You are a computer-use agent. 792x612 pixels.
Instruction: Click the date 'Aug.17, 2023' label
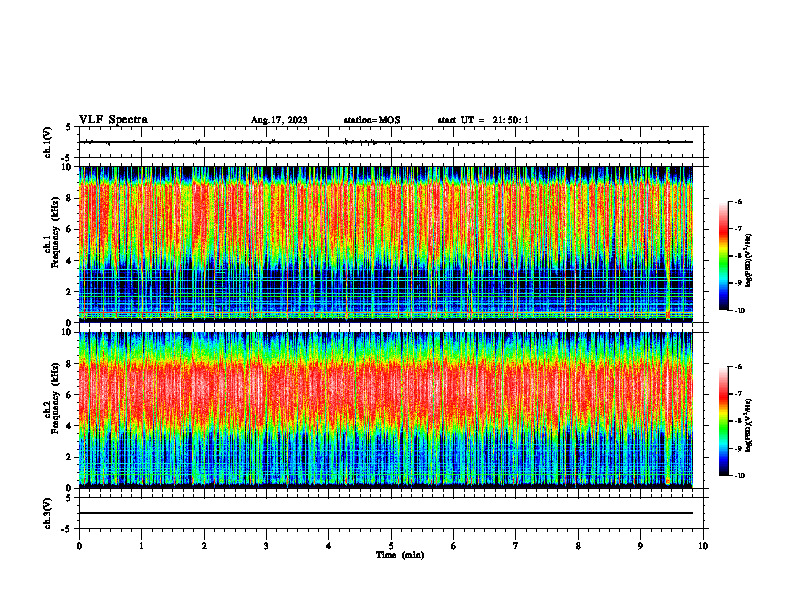279,120
